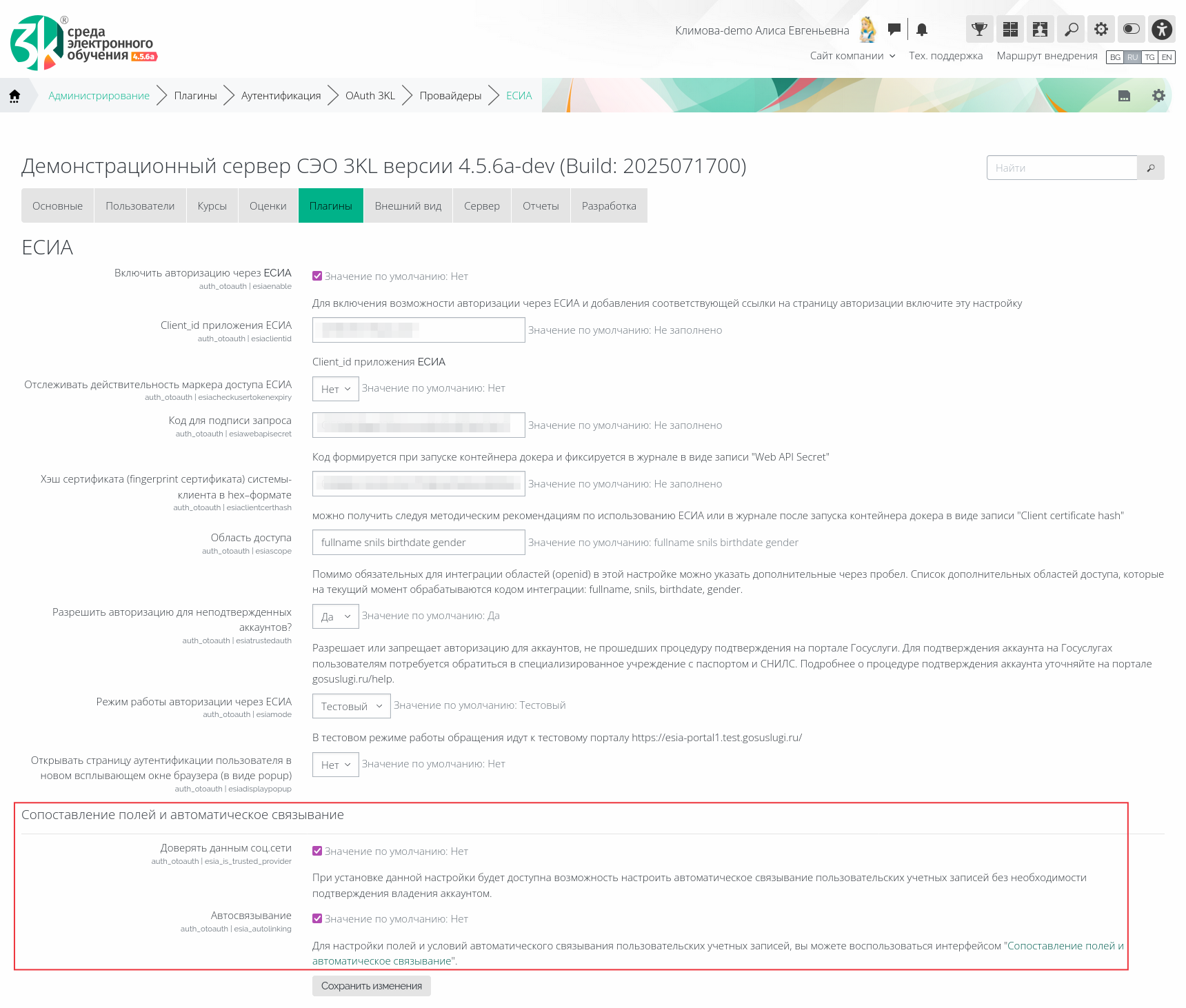Image resolution: width=1186 pixels, height=1008 pixels.
Task: Click Alice user avatar picture
Action: click(867, 30)
